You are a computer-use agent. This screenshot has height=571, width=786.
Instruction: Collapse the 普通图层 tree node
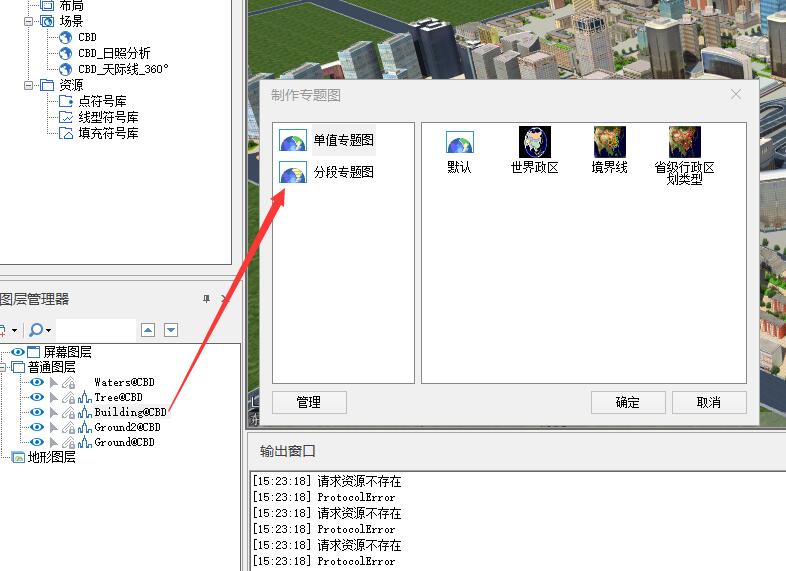tap(2, 367)
